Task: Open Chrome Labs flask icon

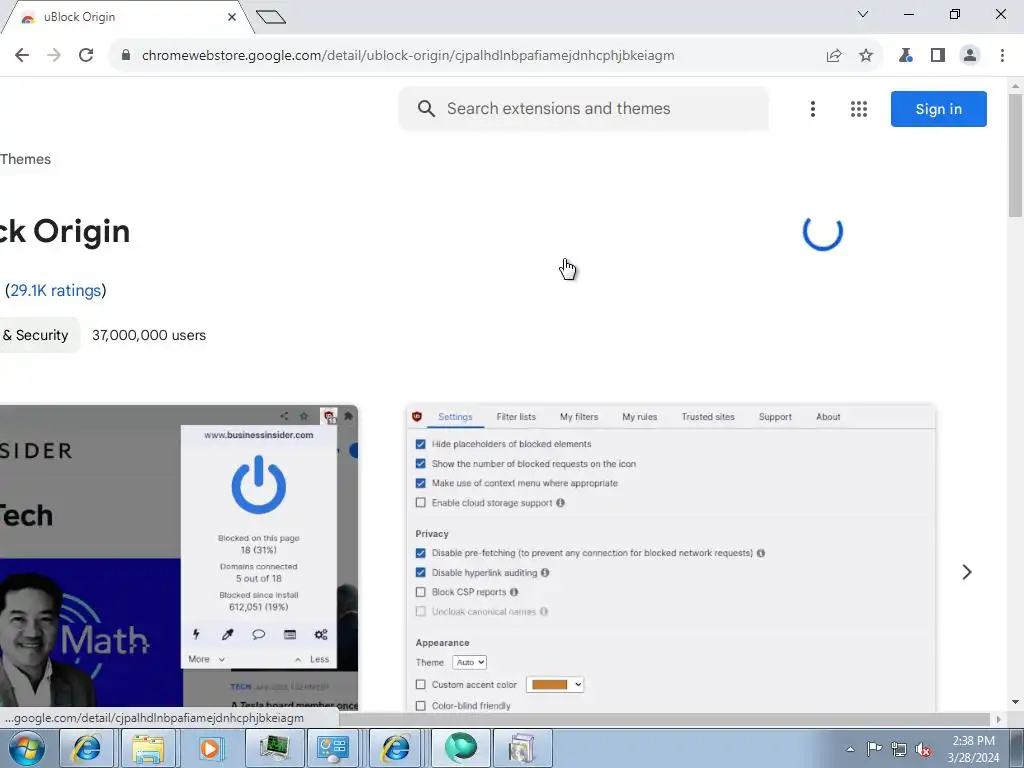Action: coord(905,56)
